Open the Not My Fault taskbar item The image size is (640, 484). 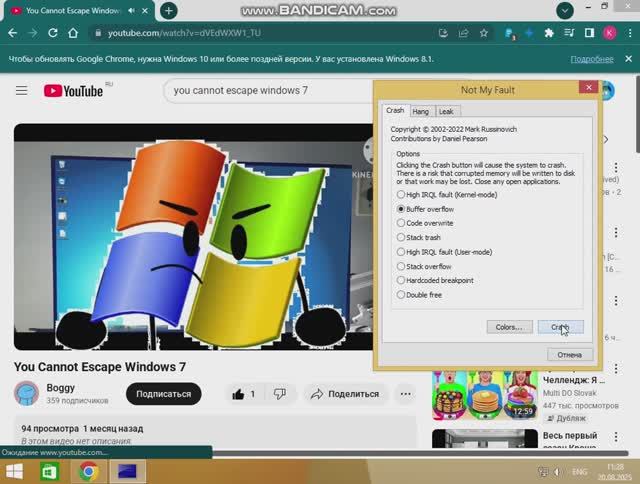point(127,472)
